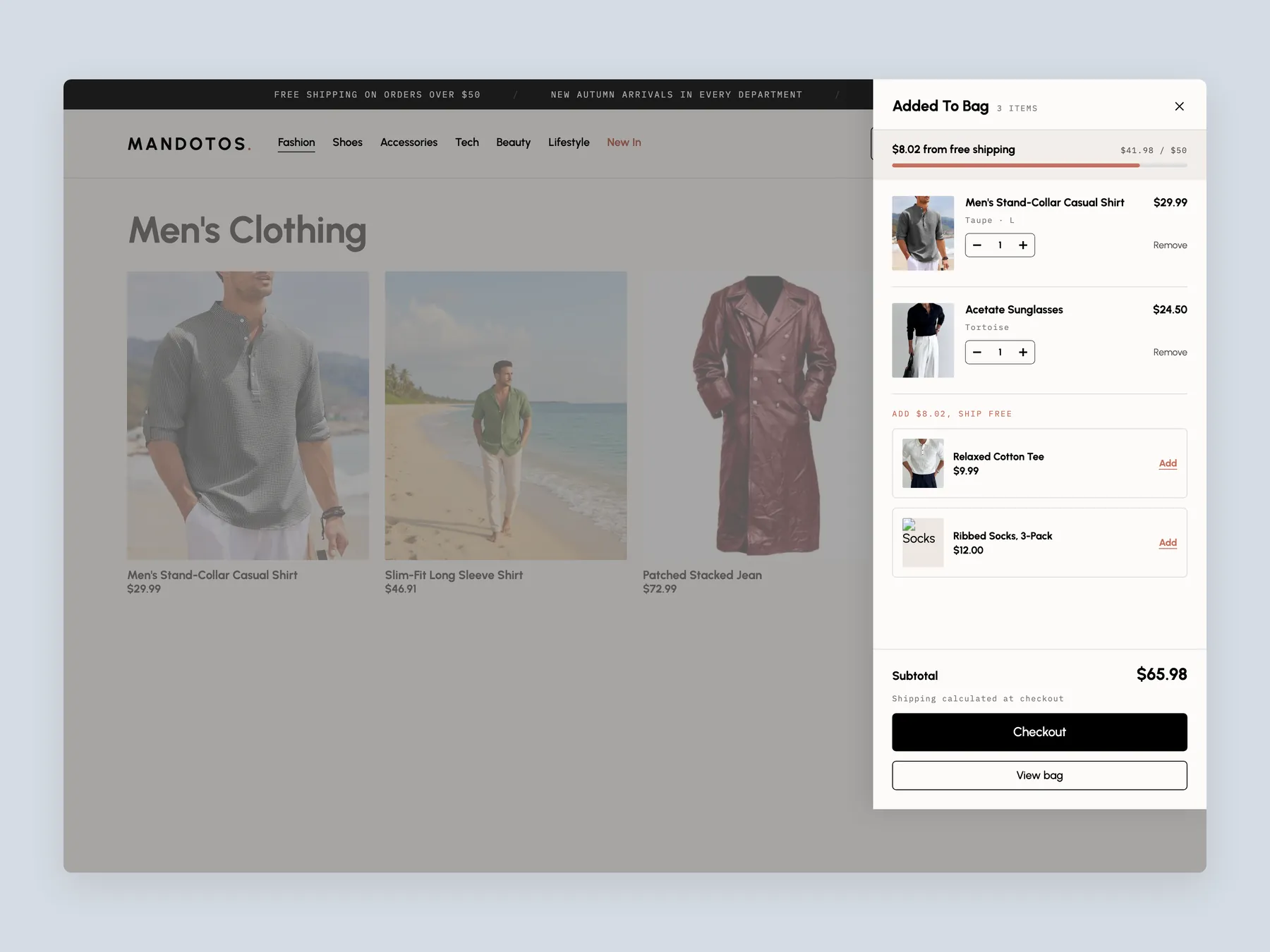Image resolution: width=1270 pixels, height=952 pixels.
Task: Click the free shipping progress bar
Action: [1039, 166]
